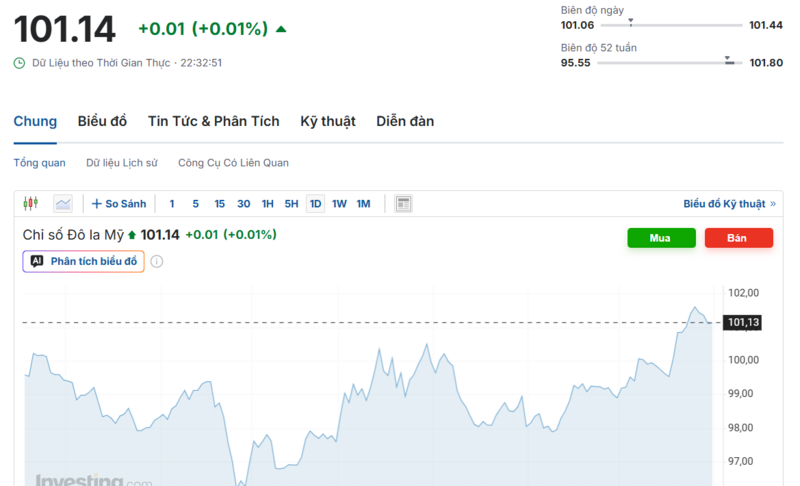This screenshot has height=486, width=800.
Task: Open the Diễn đàn tab
Action: click(405, 121)
